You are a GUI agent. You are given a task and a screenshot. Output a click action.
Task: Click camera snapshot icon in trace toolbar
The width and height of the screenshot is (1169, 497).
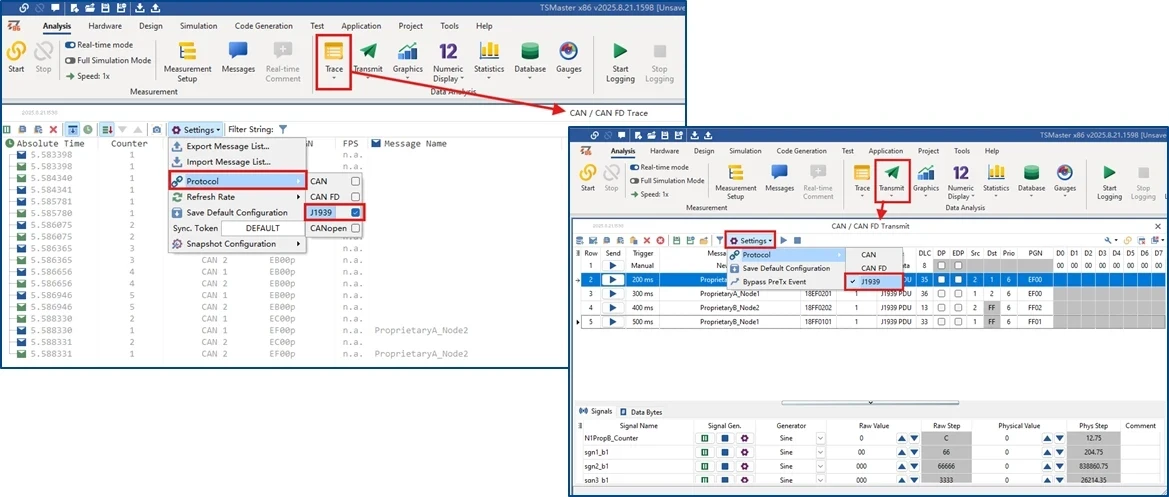click(157, 130)
